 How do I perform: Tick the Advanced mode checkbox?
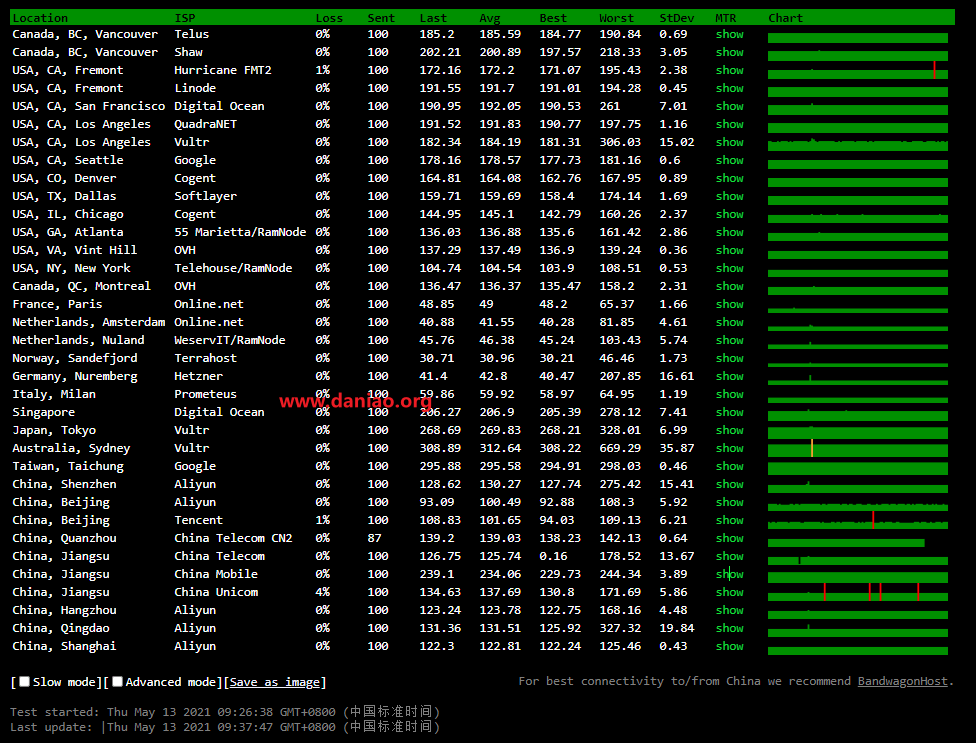pos(117,682)
